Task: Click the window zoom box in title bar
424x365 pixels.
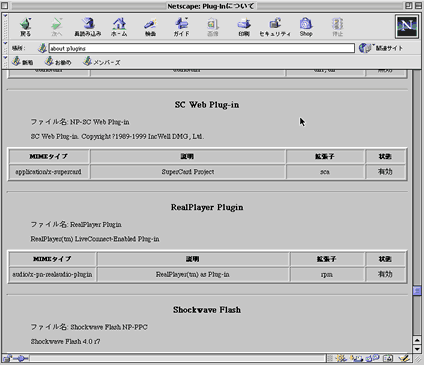Action: click(409, 6)
